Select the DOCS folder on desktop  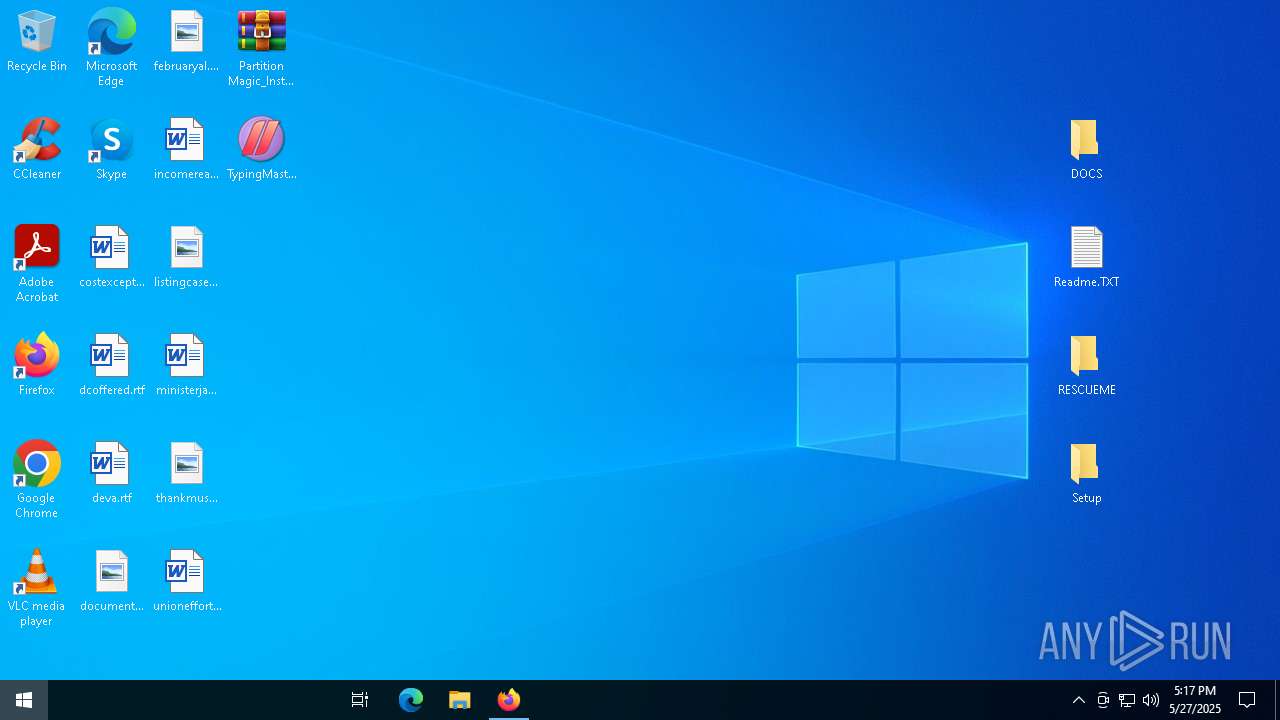point(1086,150)
